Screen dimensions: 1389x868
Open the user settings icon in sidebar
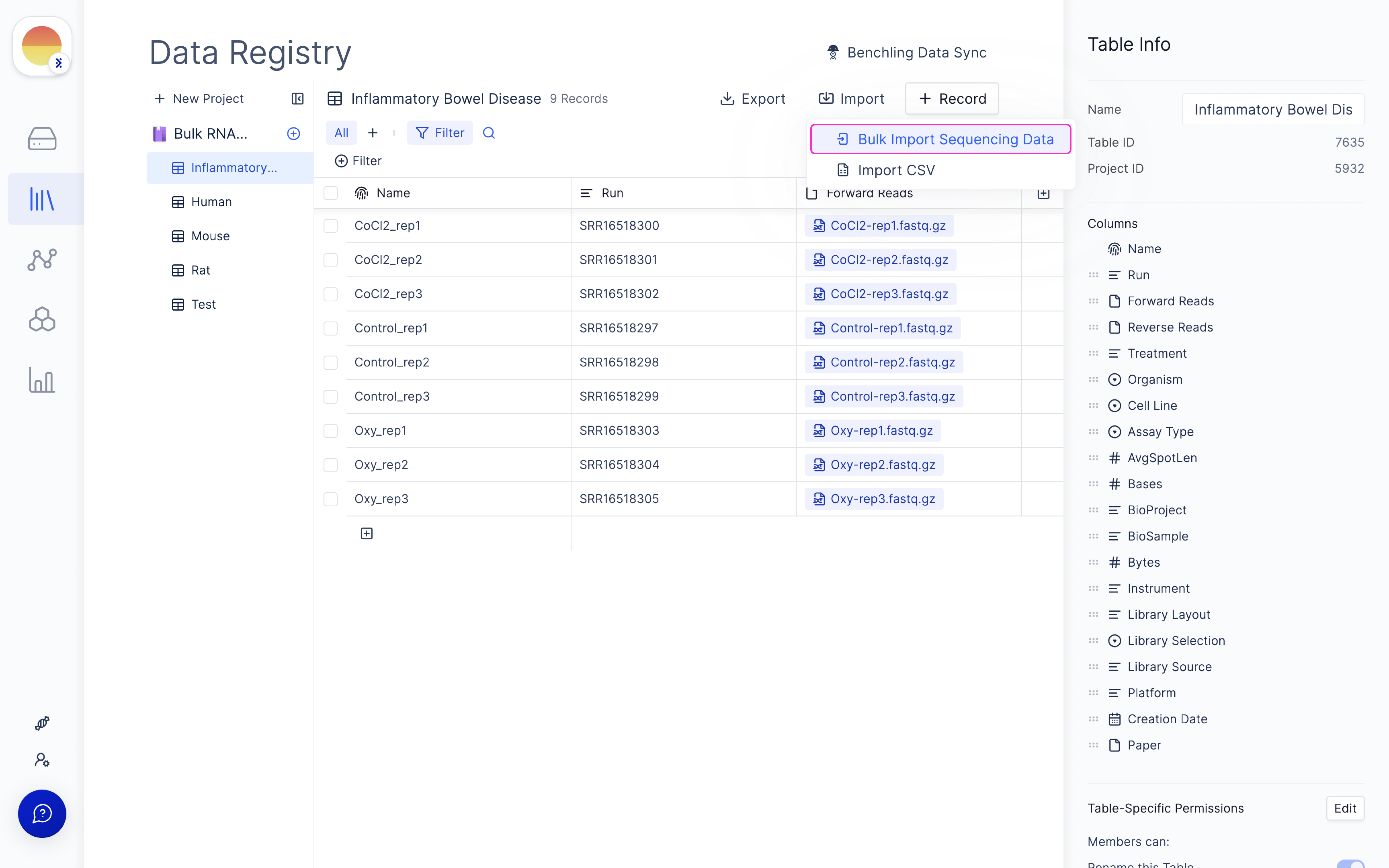(42, 759)
